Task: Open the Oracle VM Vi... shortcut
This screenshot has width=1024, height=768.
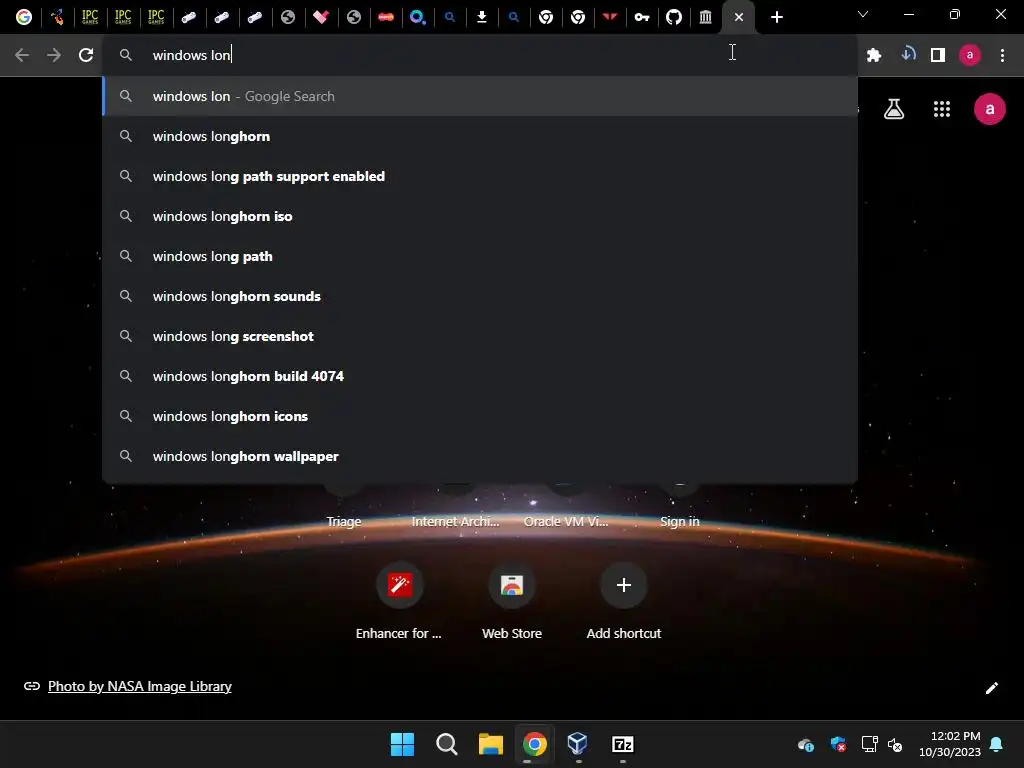Action: tap(566, 521)
